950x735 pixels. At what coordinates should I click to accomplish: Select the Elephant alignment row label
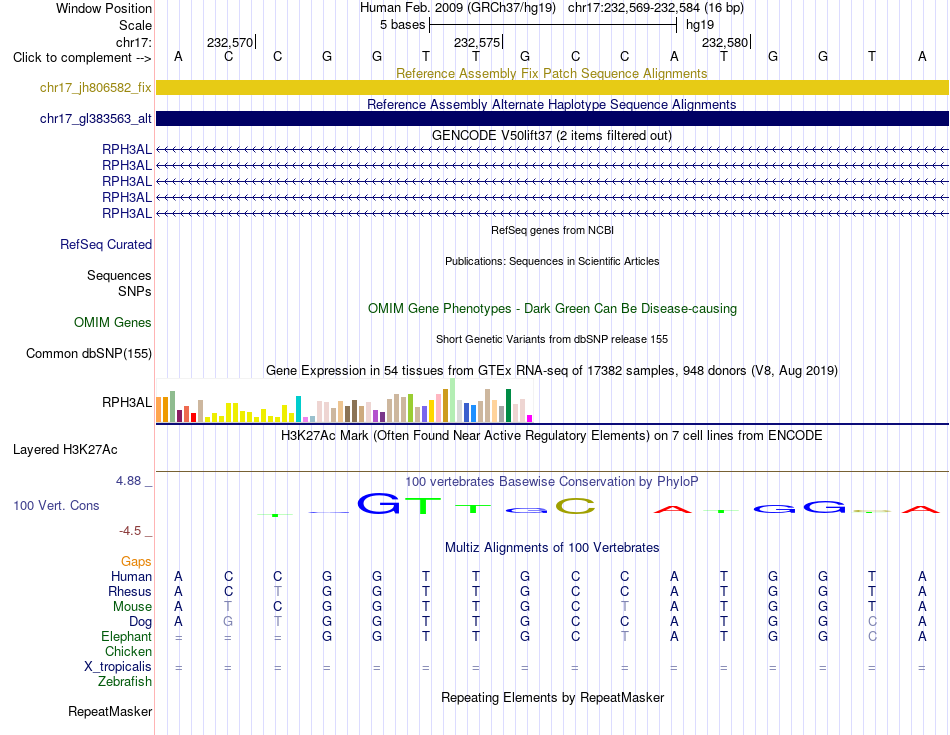click(127, 637)
